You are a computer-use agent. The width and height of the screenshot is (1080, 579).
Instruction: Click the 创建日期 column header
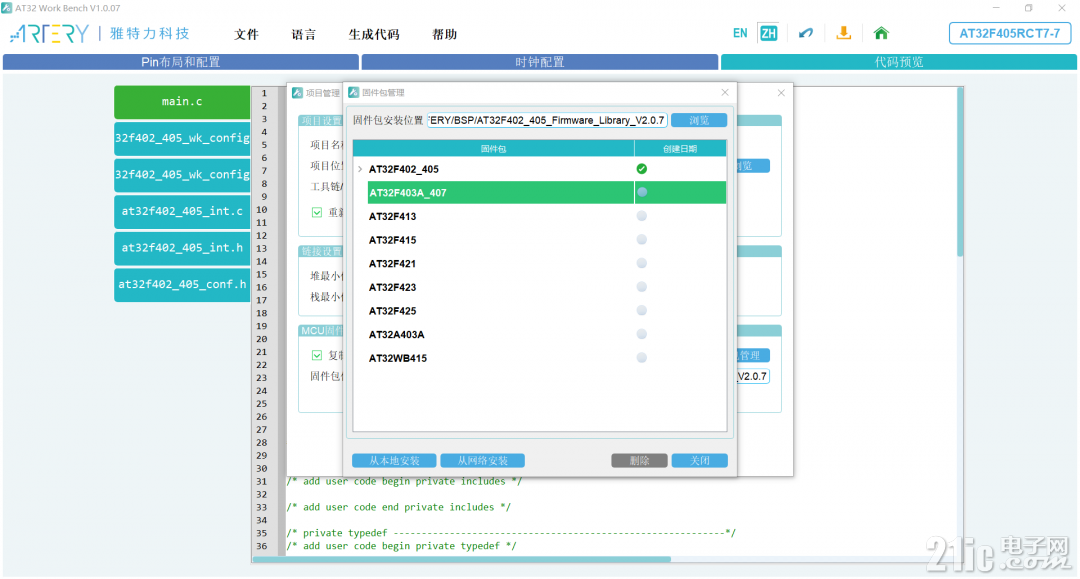[x=681, y=149]
